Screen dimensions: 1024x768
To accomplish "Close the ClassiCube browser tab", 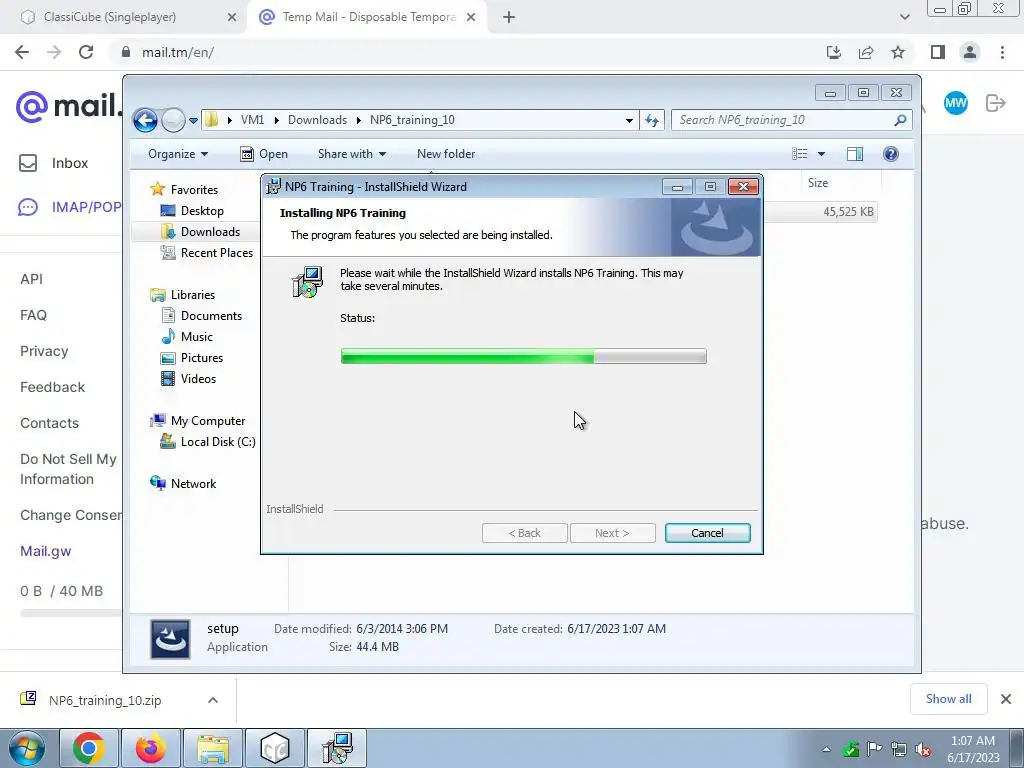I will pos(232,17).
